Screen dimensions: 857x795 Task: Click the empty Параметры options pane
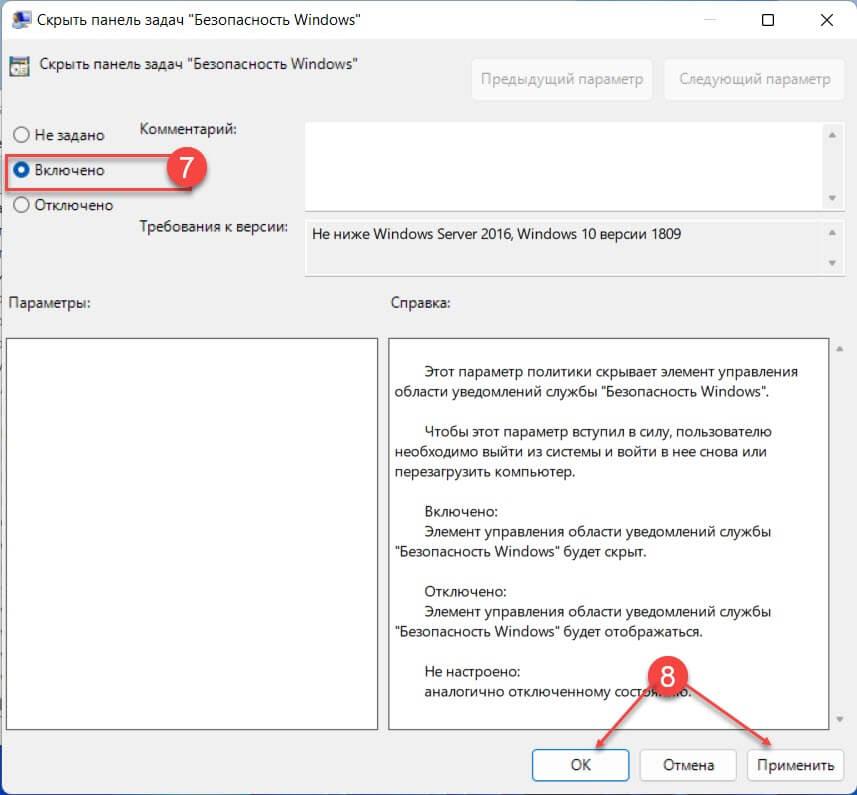192,534
